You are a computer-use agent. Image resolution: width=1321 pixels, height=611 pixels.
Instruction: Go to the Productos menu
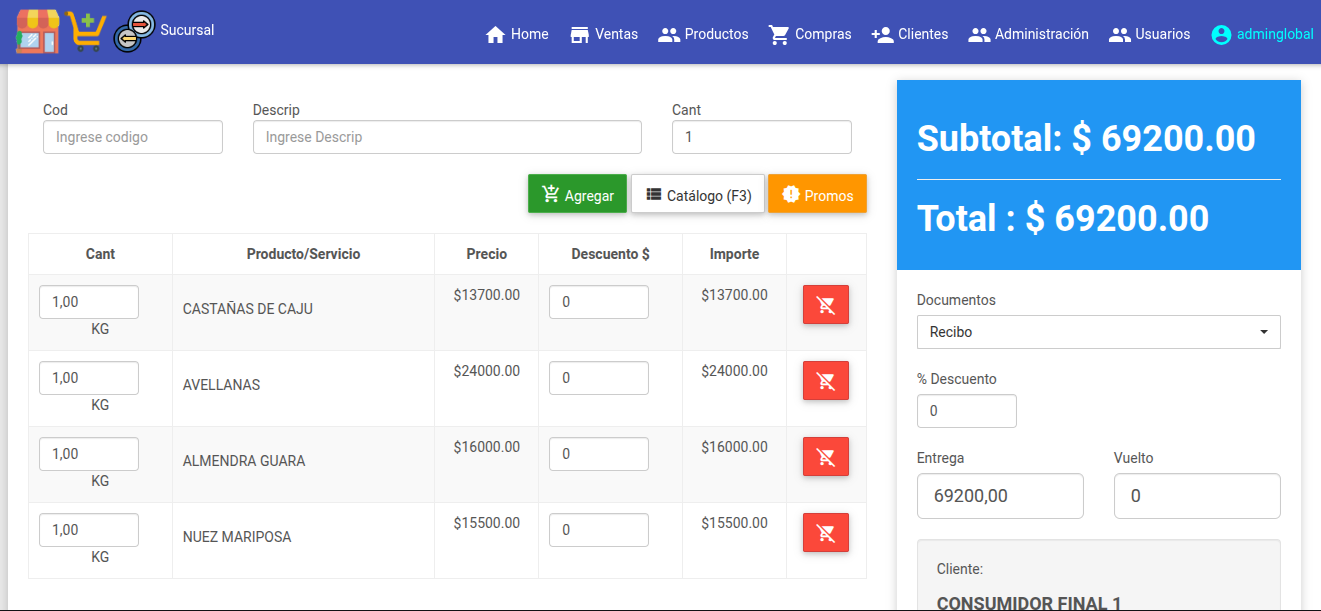(703, 34)
